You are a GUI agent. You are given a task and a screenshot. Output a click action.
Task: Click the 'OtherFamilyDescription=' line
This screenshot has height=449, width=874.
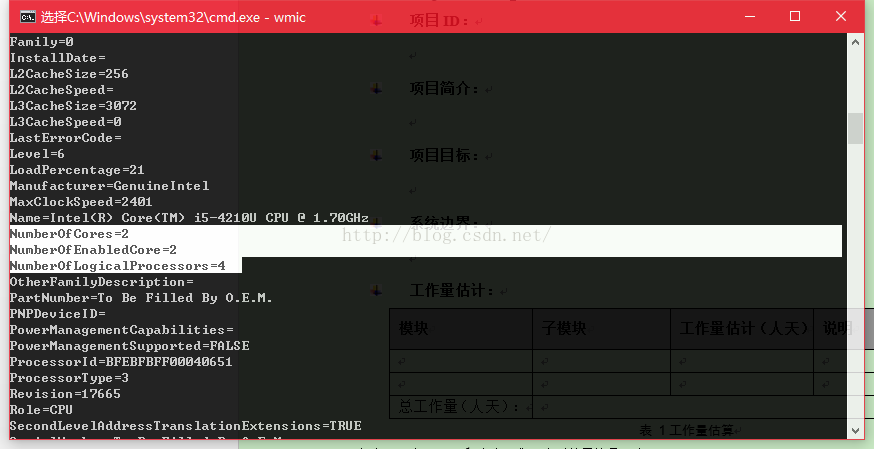point(101,282)
